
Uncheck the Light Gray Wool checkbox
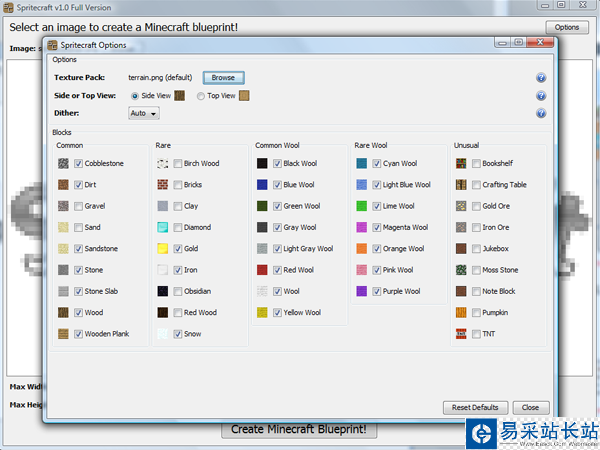277,249
